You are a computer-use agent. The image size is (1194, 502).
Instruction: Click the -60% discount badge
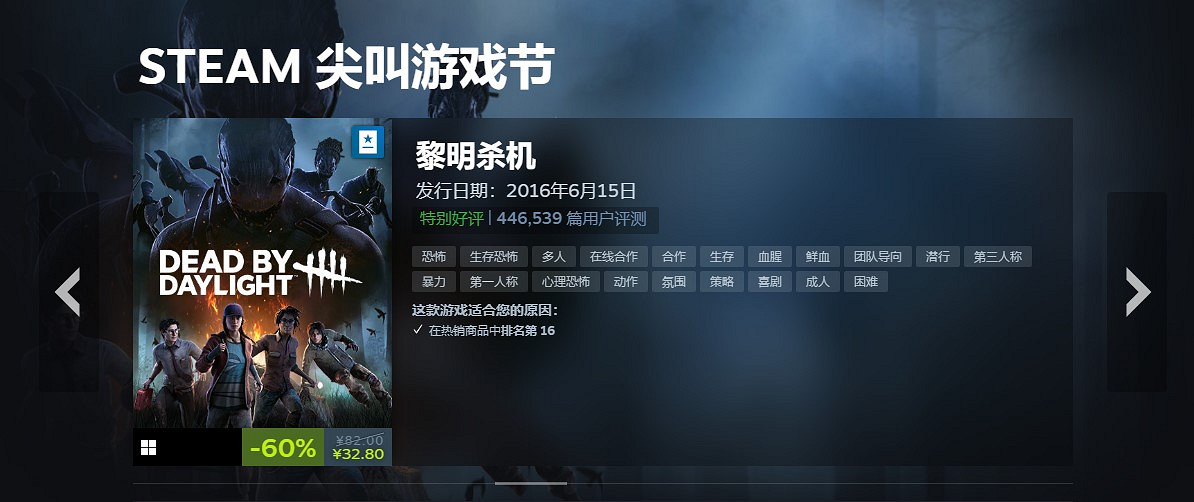[x=283, y=448]
